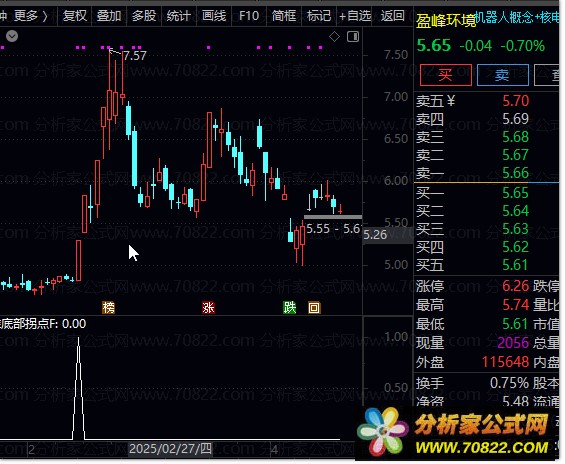Select the 画线 drawing tool
Image resolution: width=565 pixels, height=464 pixels.
coord(214,16)
